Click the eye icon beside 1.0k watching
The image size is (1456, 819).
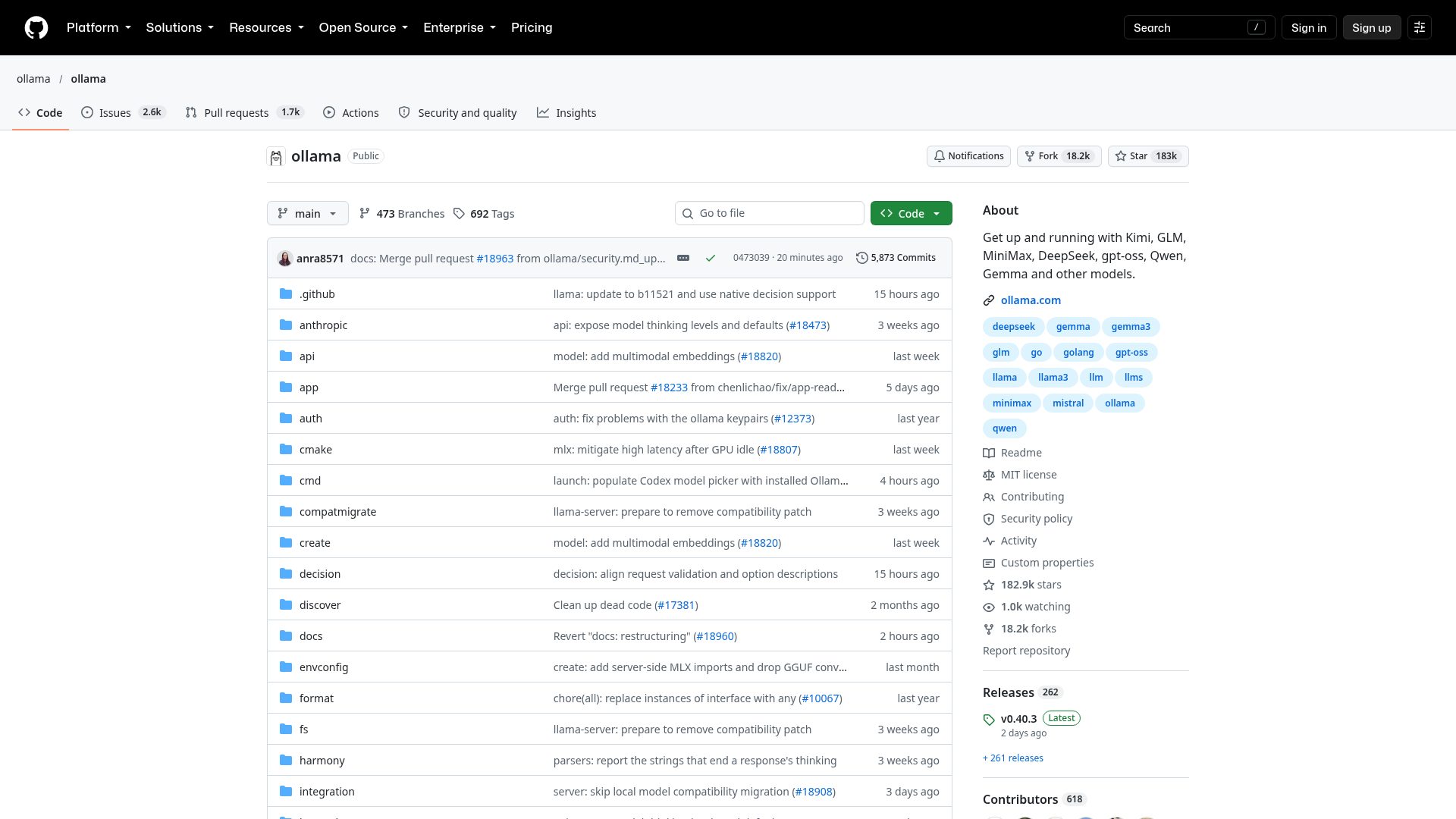tap(989, 607)
